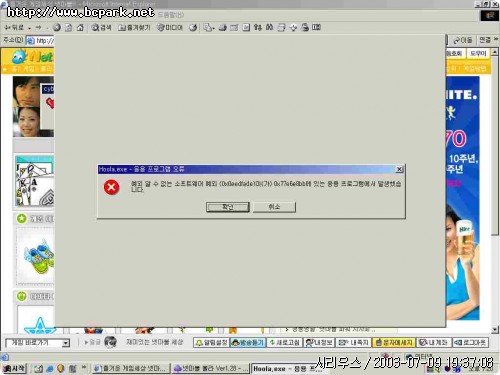Open the 검색 search pane
Image resolution: width=500 pixels, height=375 pixels.
[x=102, y=27]
